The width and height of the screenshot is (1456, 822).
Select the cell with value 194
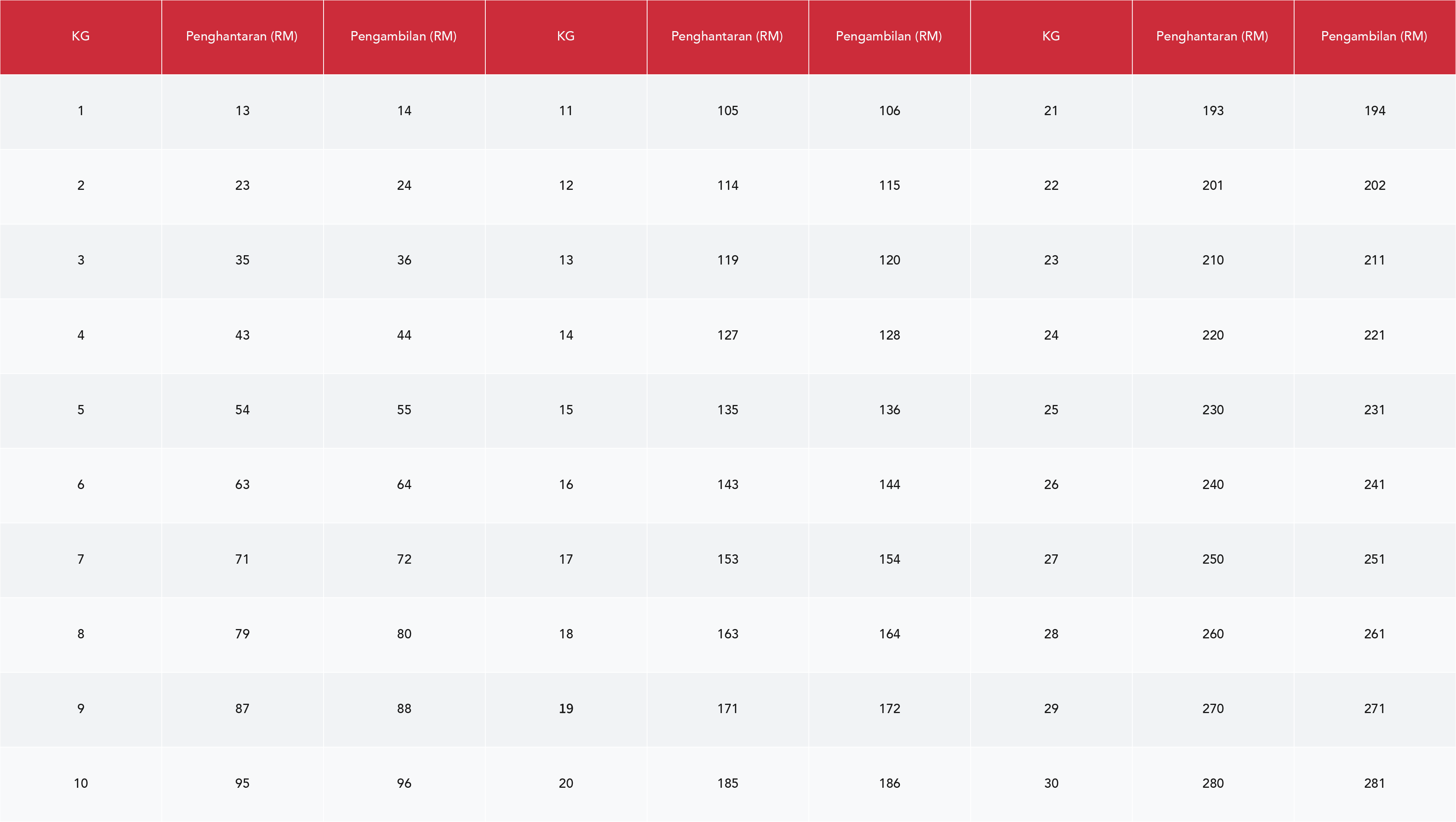(x=1375, y=111)
